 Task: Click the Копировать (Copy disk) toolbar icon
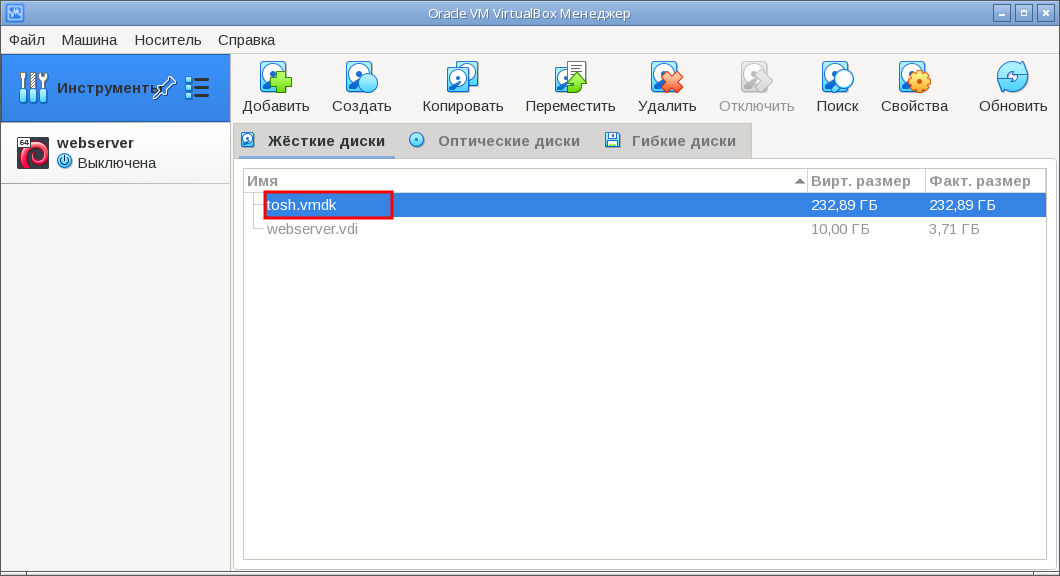[x=462, y=78]
